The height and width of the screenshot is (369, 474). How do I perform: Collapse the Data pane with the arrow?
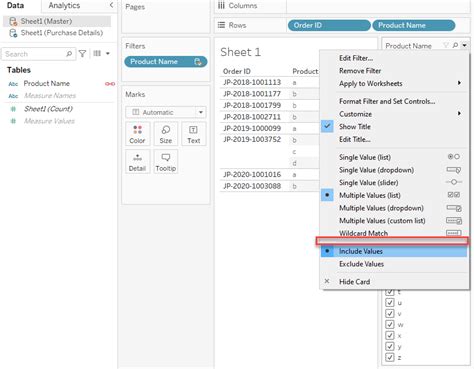tap(111, 5)
